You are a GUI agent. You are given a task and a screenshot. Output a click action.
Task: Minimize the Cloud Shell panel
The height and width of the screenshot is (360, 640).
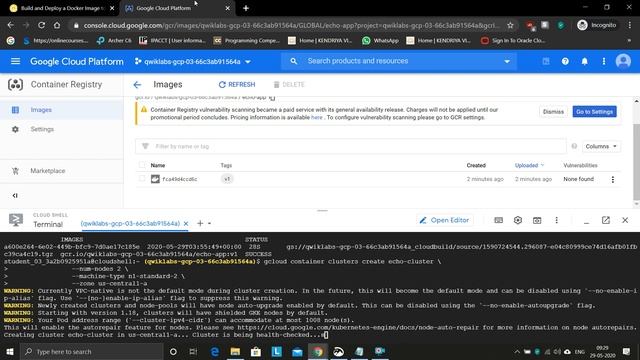point(587,221)
